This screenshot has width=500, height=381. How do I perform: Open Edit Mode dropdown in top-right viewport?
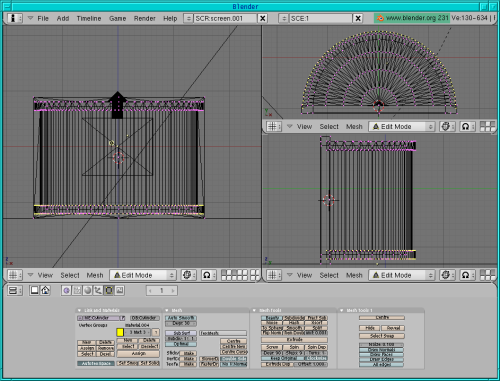(x=402, y=126)
